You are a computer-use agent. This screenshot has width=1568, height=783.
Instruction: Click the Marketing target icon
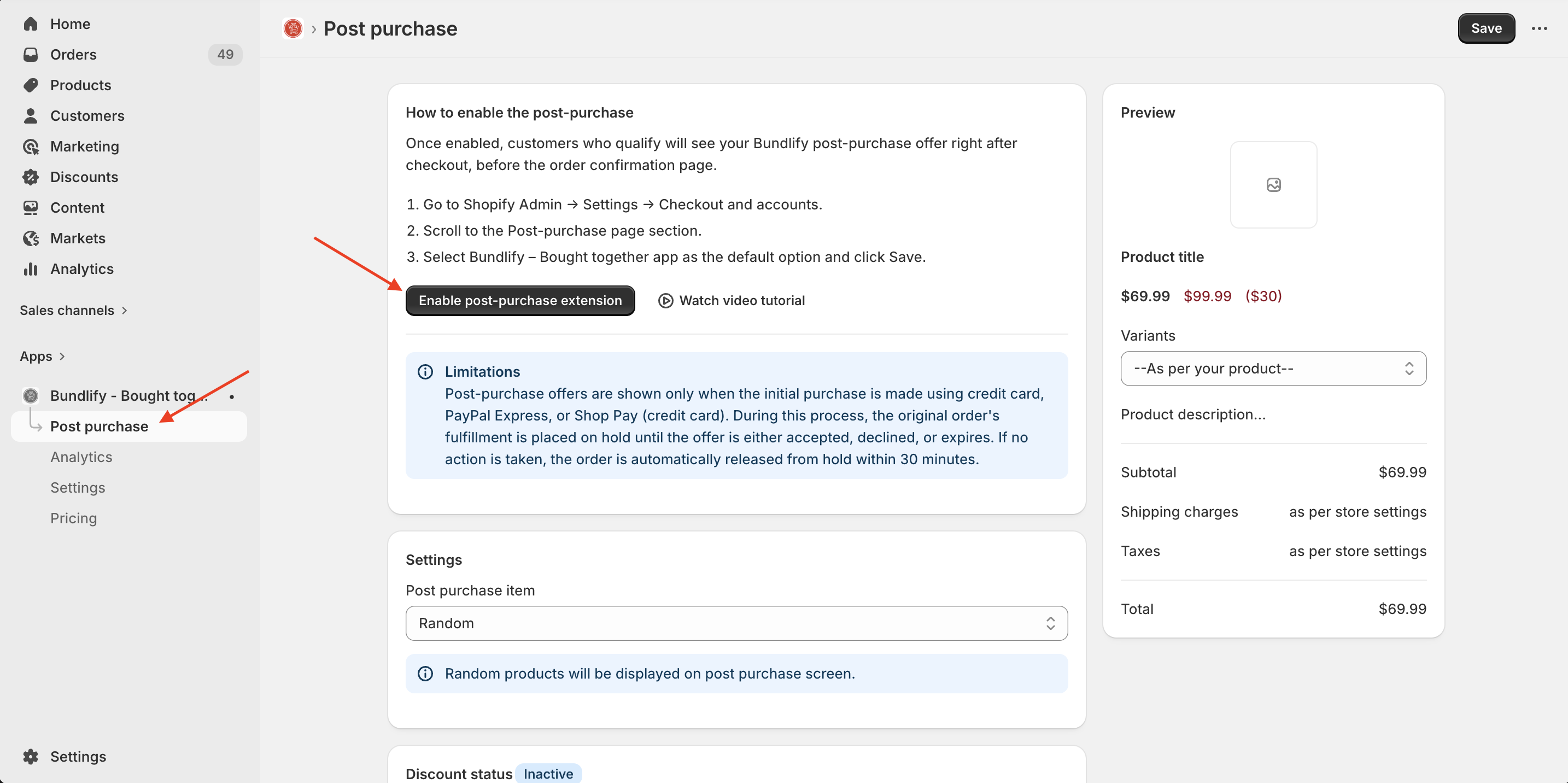coord(31,146)
